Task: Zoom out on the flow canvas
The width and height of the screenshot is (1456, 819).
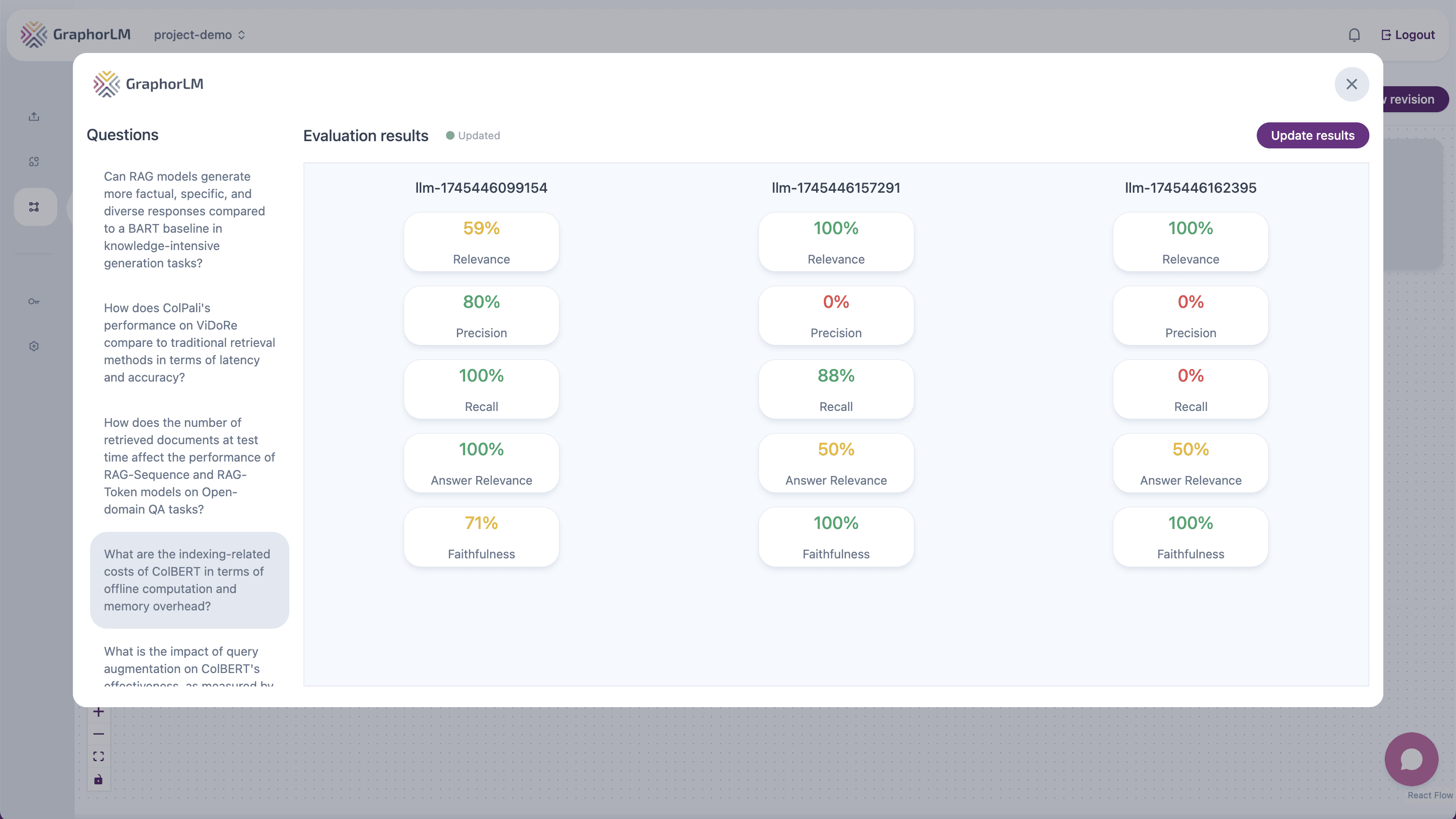Action: 98,734
